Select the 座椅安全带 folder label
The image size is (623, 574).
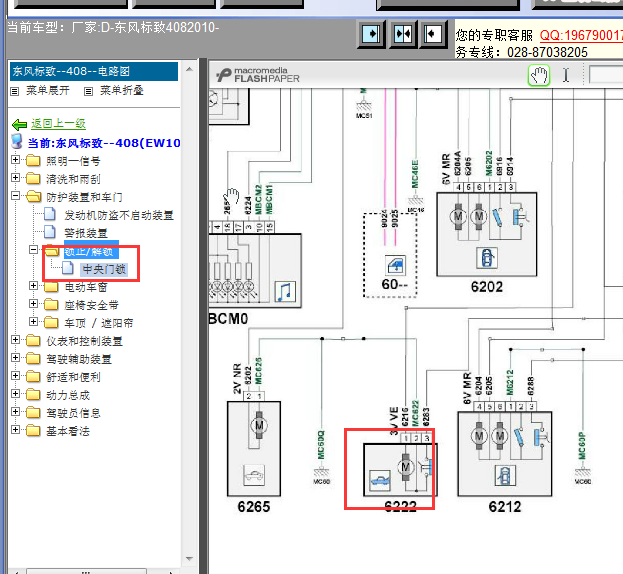(91, 305)
